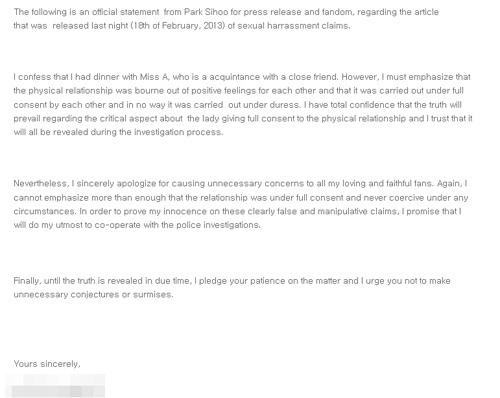Click the name Park Sihoo in intro

(206, 12)
